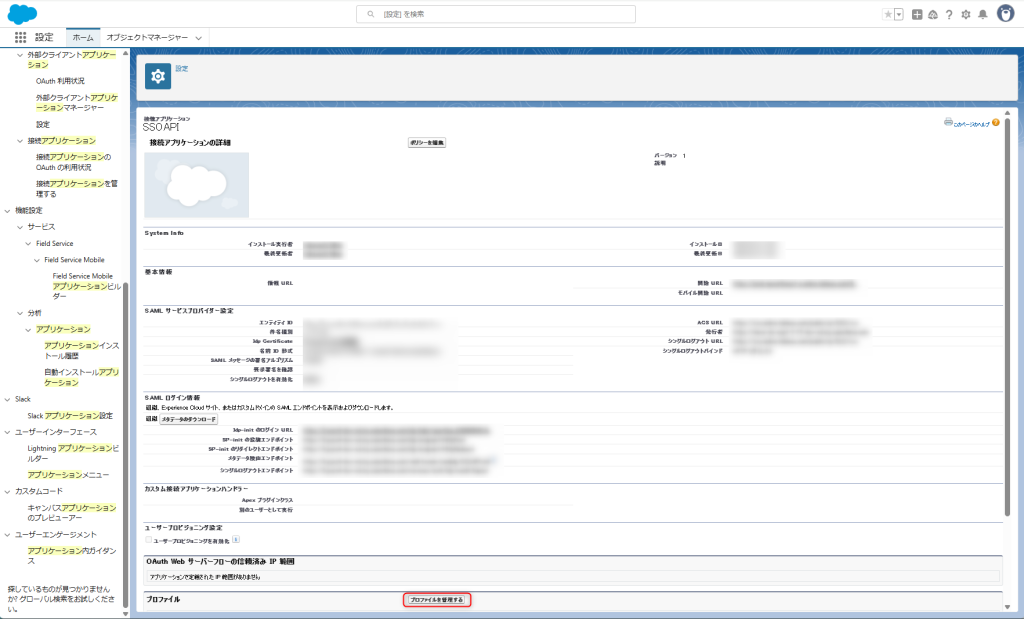Open 自動インストールアプリケーション in sidebar
1024x619 pixels.
click(x=82, y=377)
